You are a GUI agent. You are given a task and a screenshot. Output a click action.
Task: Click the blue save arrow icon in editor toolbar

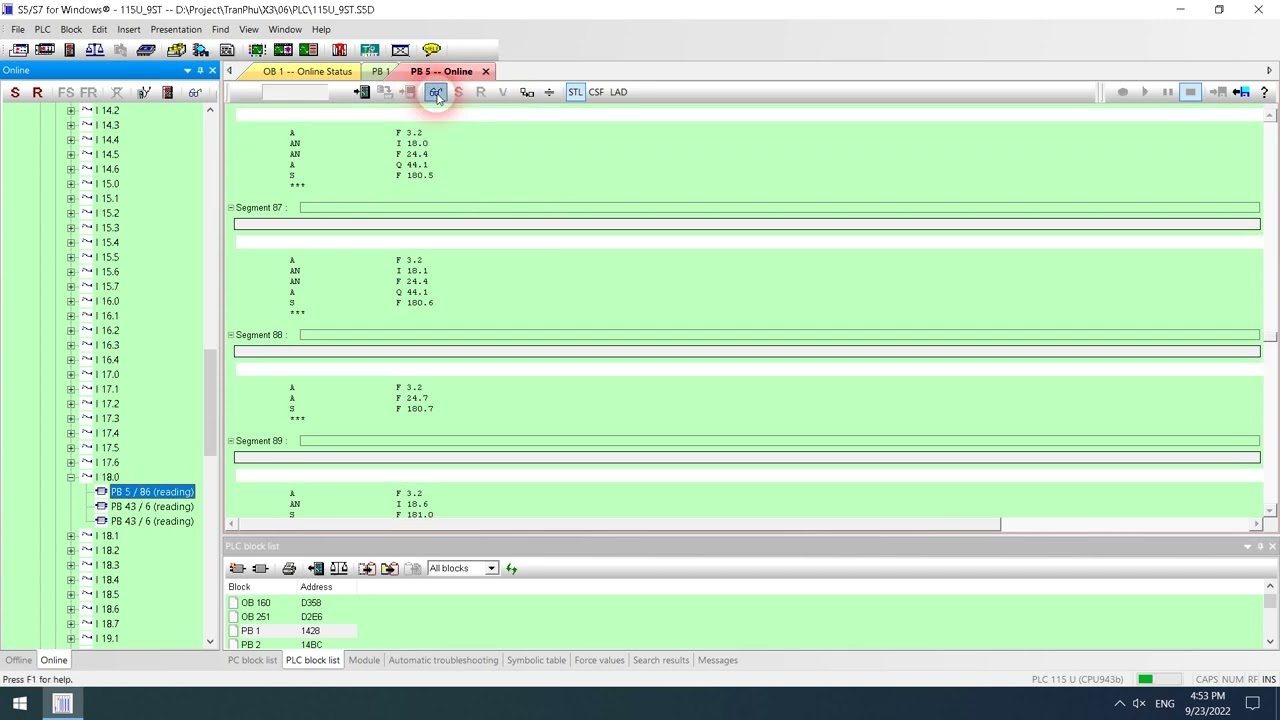point(1241,92)
